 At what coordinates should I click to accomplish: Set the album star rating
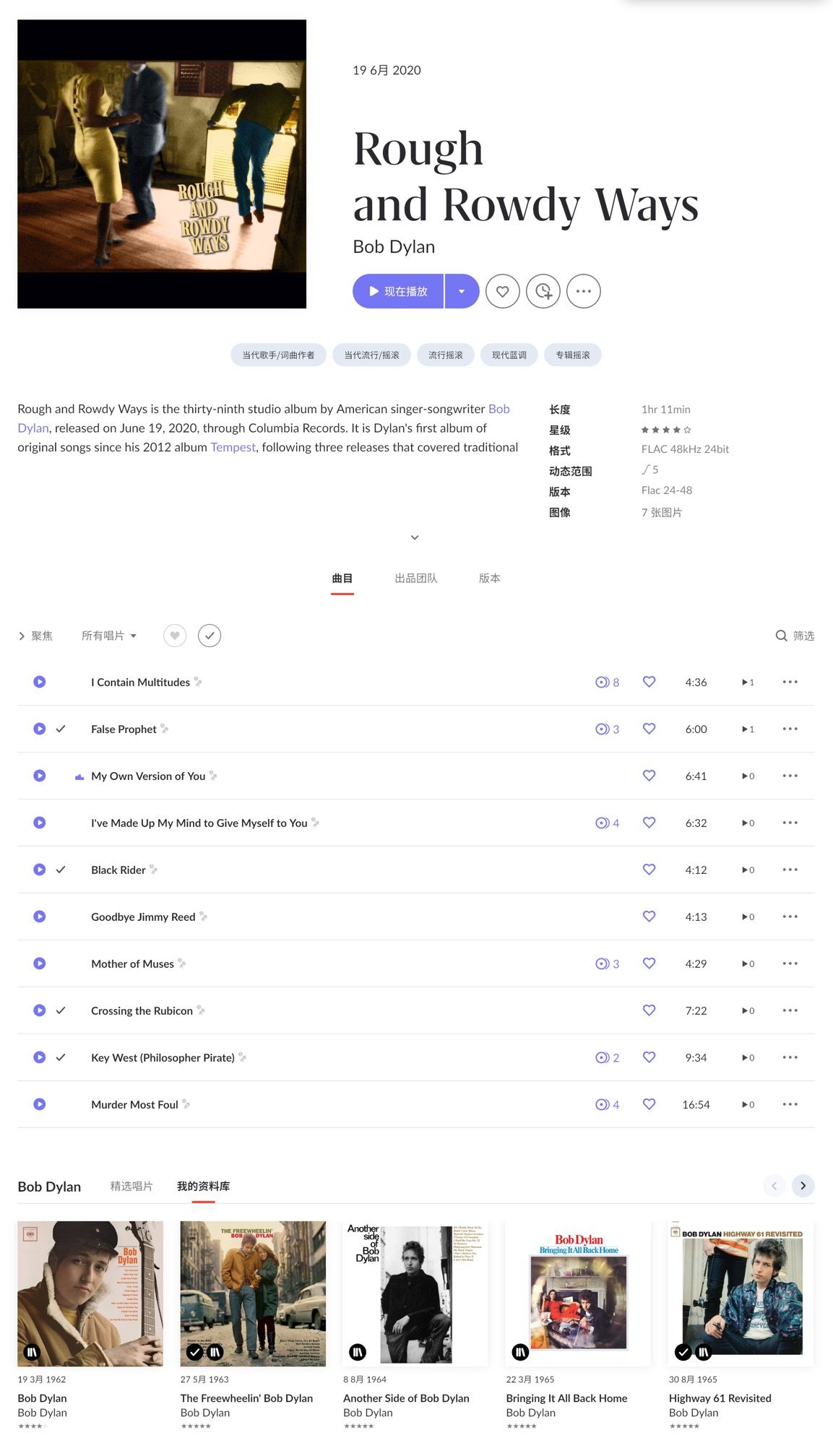coord(666,430)
